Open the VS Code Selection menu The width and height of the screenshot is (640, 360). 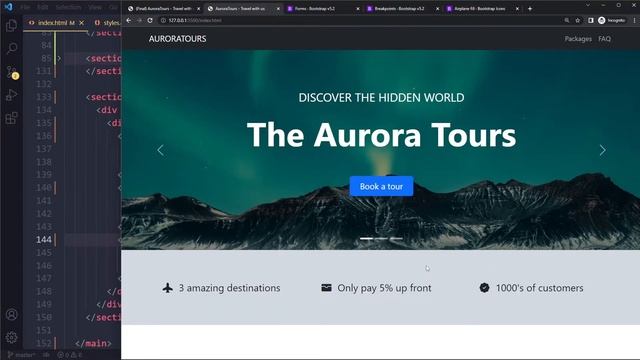coord(68,7)
